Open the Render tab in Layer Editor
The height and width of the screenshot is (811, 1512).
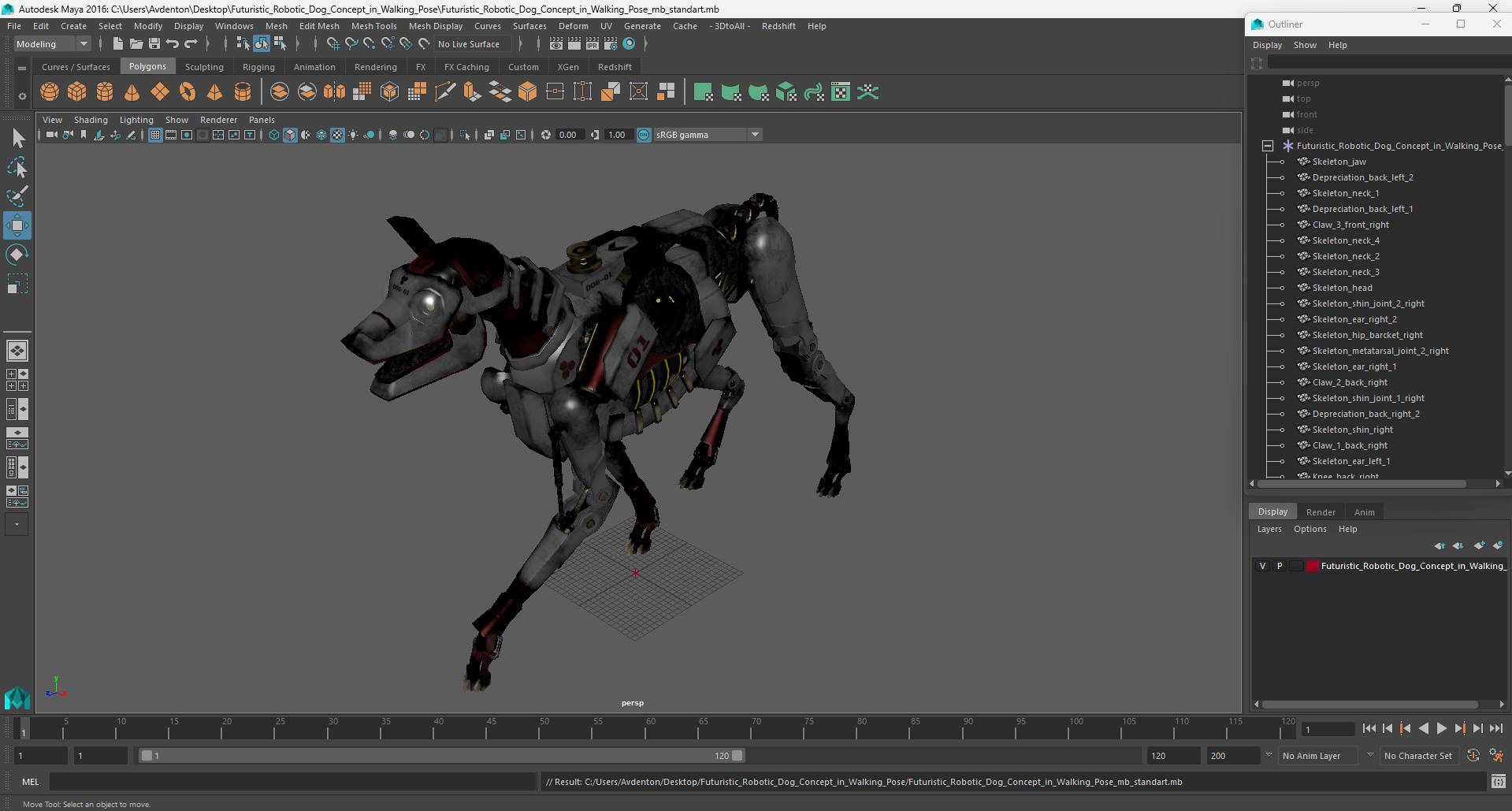click(1321, 512)
